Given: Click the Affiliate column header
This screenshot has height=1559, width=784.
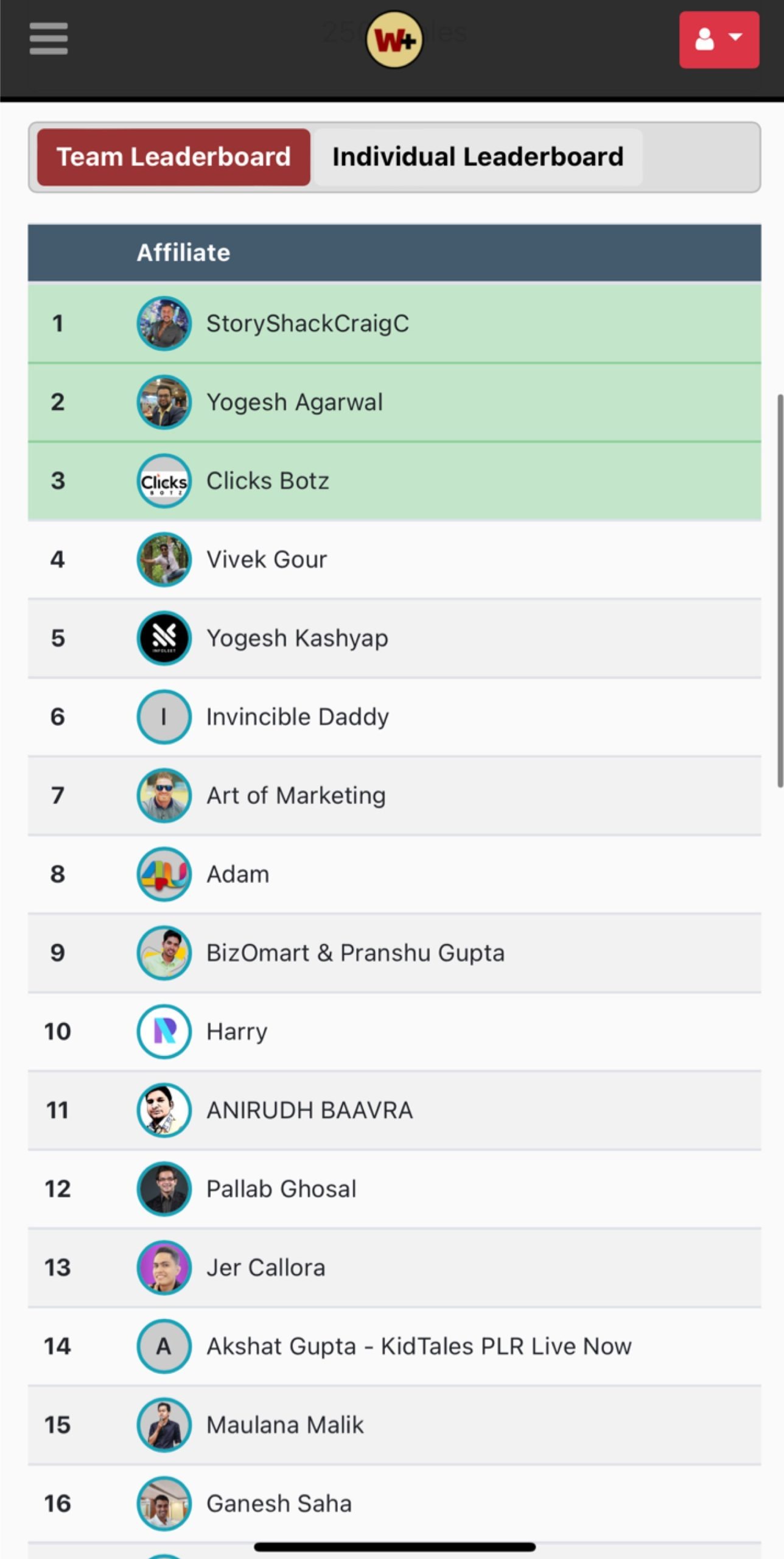Looking at the screenshot, I should (183, 253).
